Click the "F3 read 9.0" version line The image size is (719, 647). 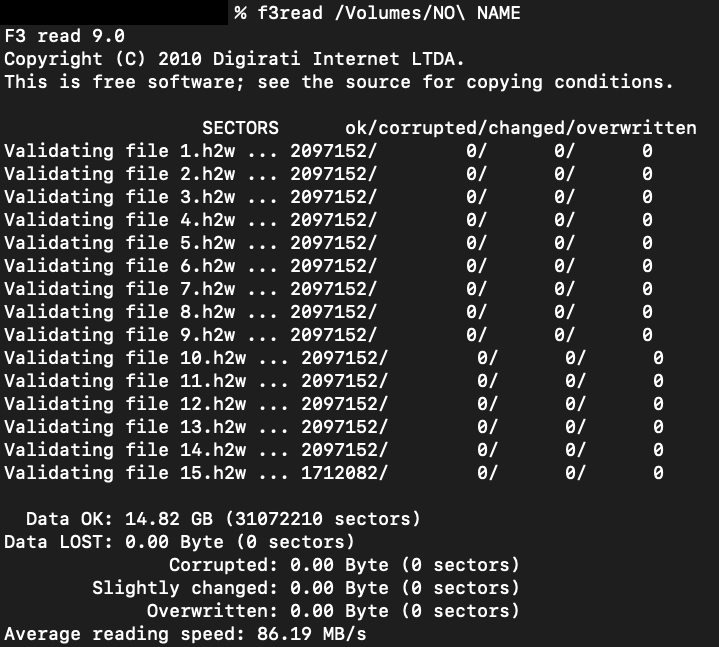[65, 36]
